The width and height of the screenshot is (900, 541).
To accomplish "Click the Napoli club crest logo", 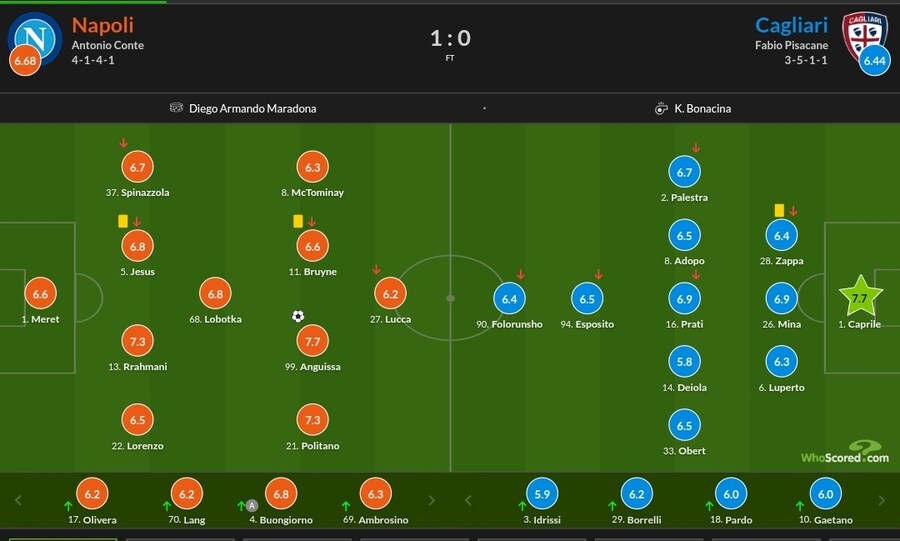I will pyautogui.click(x=34, y=38).
